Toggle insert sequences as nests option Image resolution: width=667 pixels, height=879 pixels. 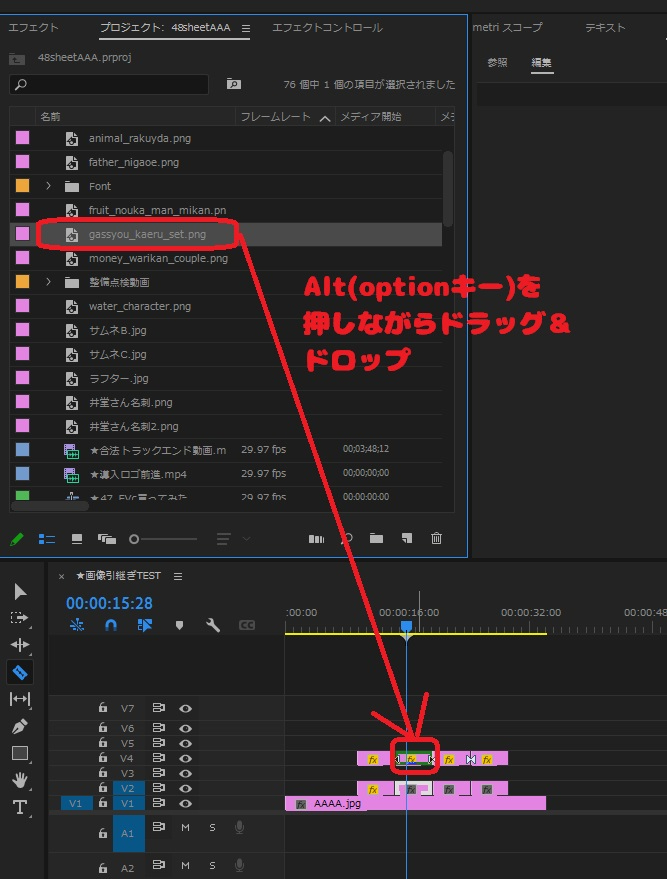coord(77,624)
